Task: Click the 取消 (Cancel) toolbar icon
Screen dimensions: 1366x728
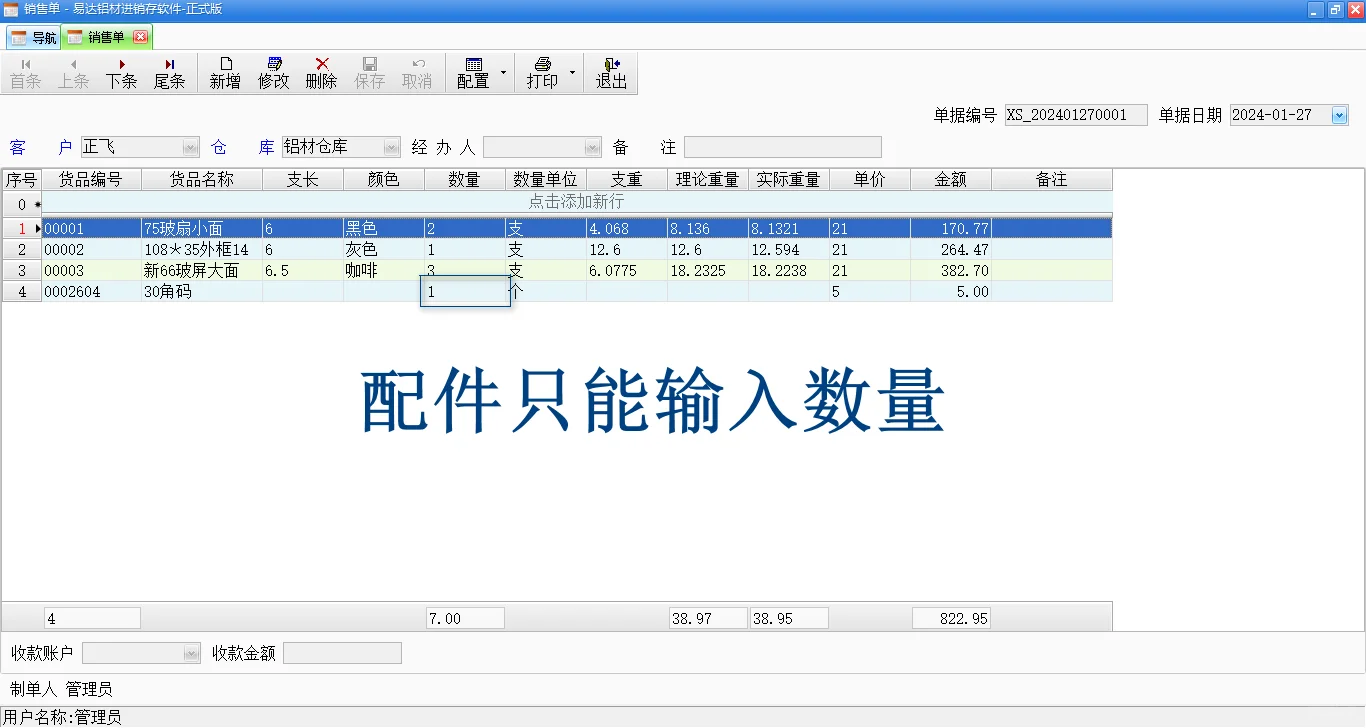Action: pyautogui.click(x=417, y=72)
